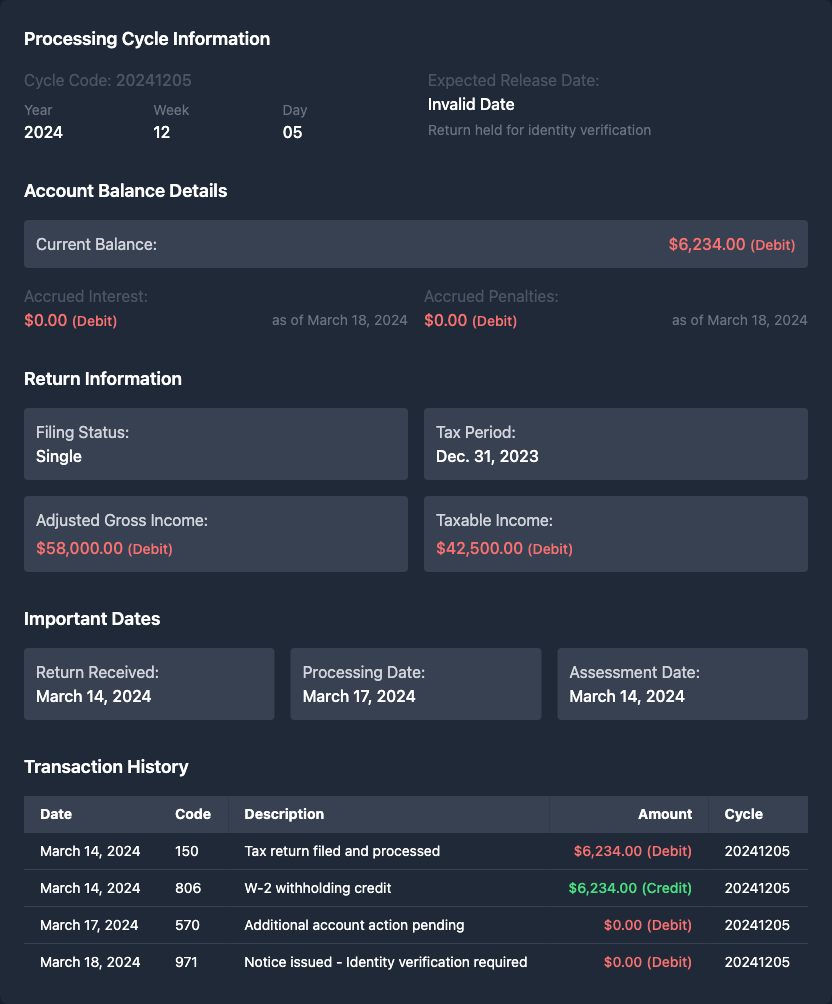Select the Cycle Code 20241205 text
This screenshot has height=1004, width=832.
(x=108, y=80)
